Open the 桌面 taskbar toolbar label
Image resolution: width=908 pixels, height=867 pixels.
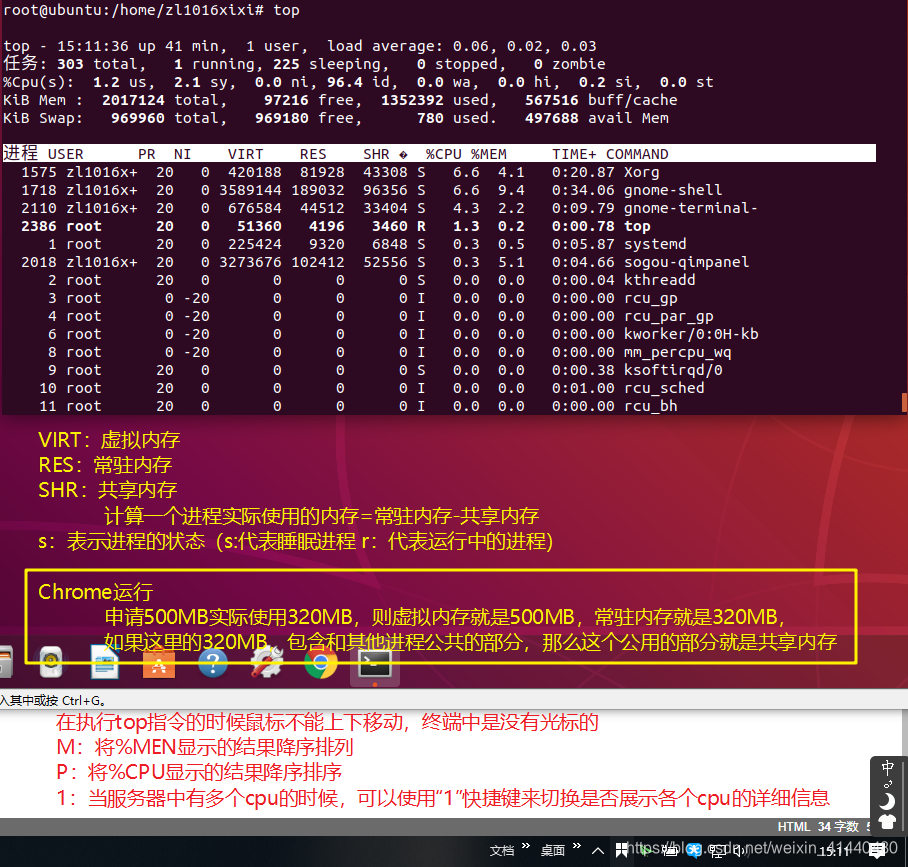pos(552,850)
